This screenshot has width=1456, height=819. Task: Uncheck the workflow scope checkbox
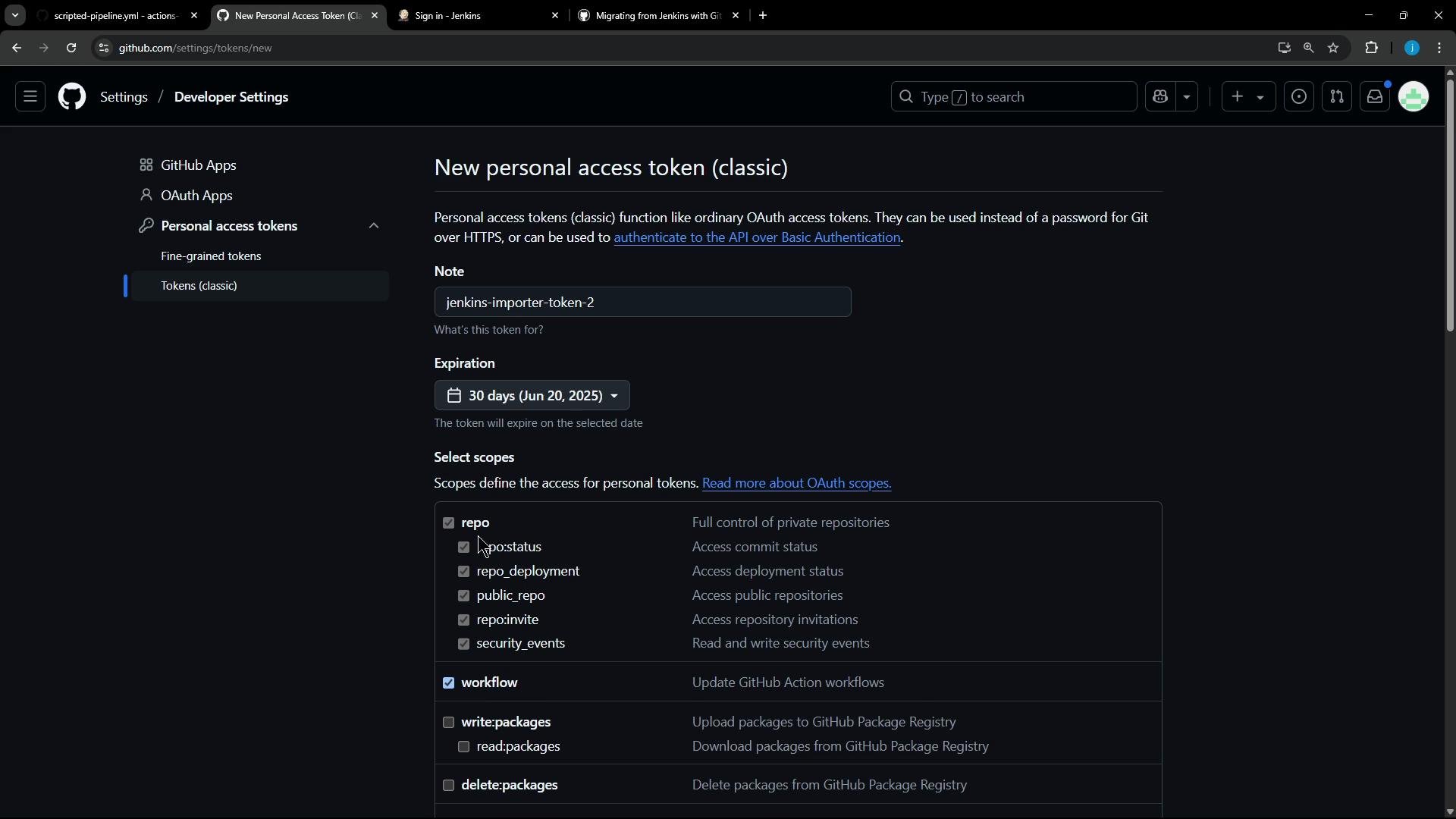click(448, 682)
